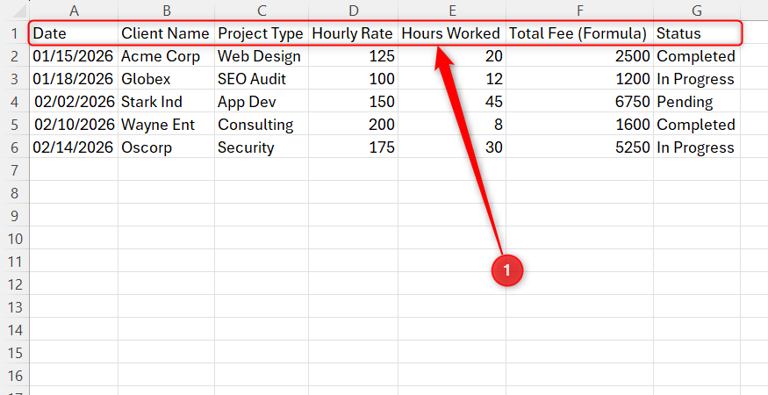768x395 pixels.
Task: Select the Stark Ind cell
Action: (x=167, y=101)
